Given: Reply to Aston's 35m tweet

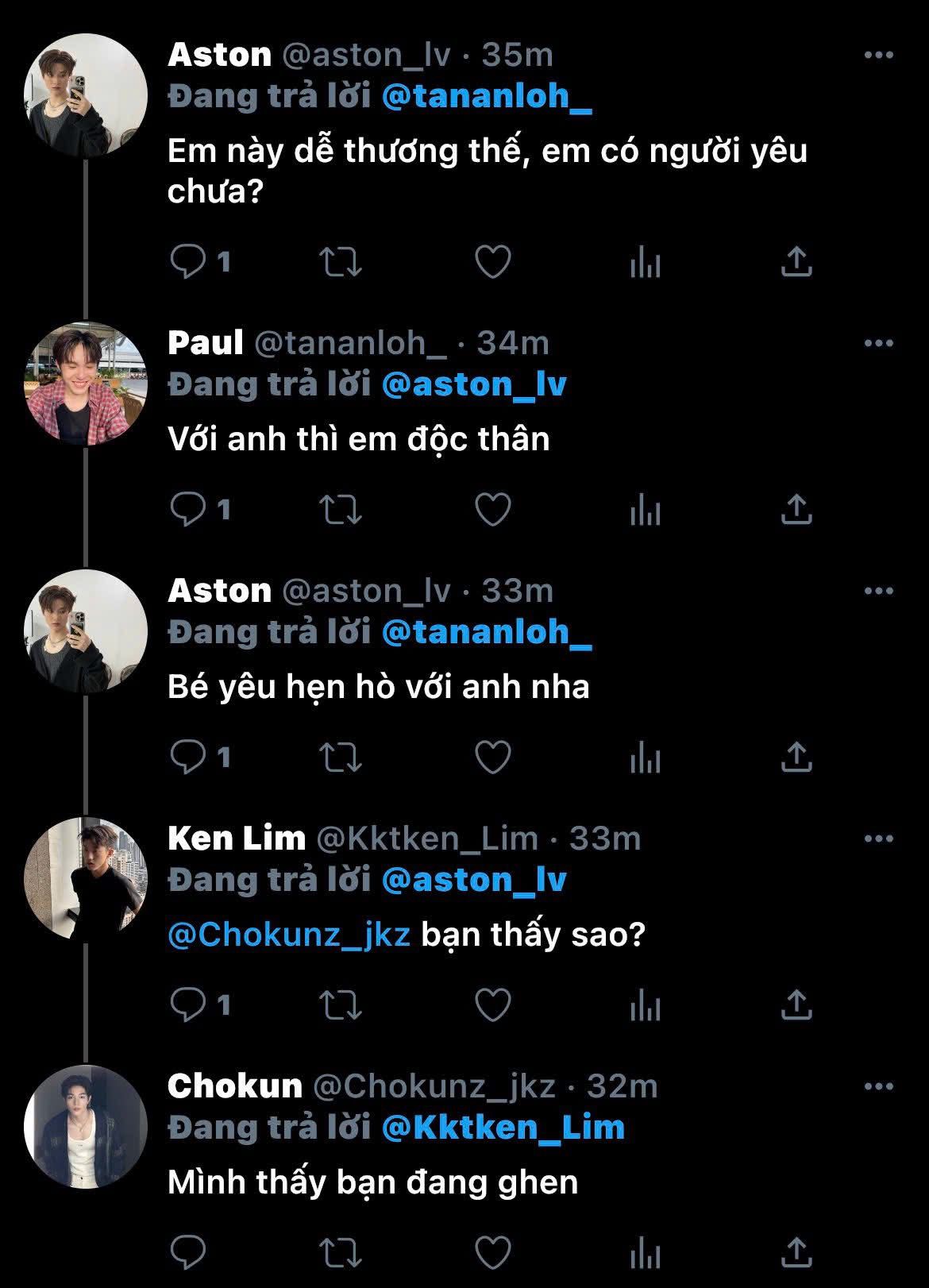Looking at the screenshot, I should [188, 262].
